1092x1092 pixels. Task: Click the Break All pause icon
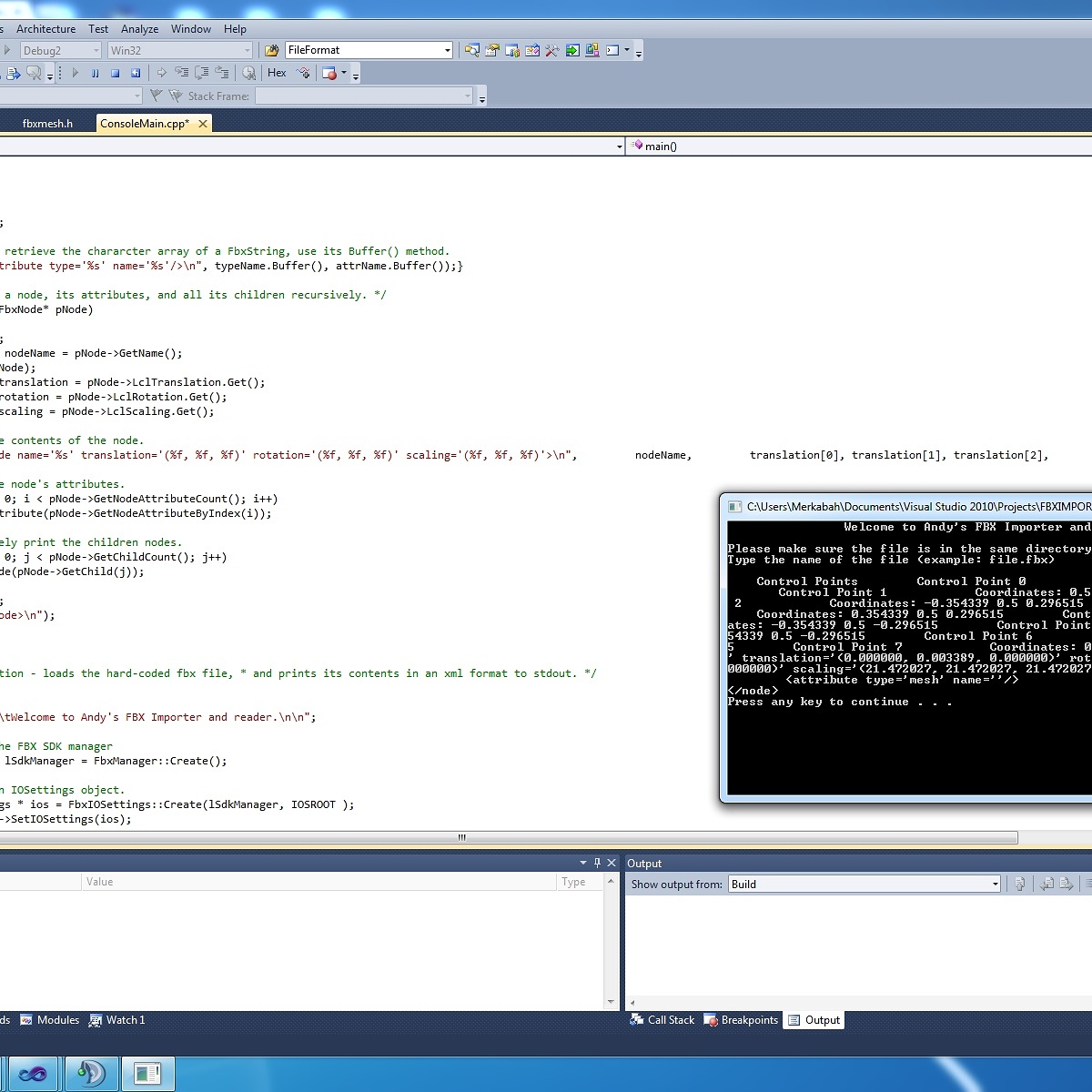95,73
